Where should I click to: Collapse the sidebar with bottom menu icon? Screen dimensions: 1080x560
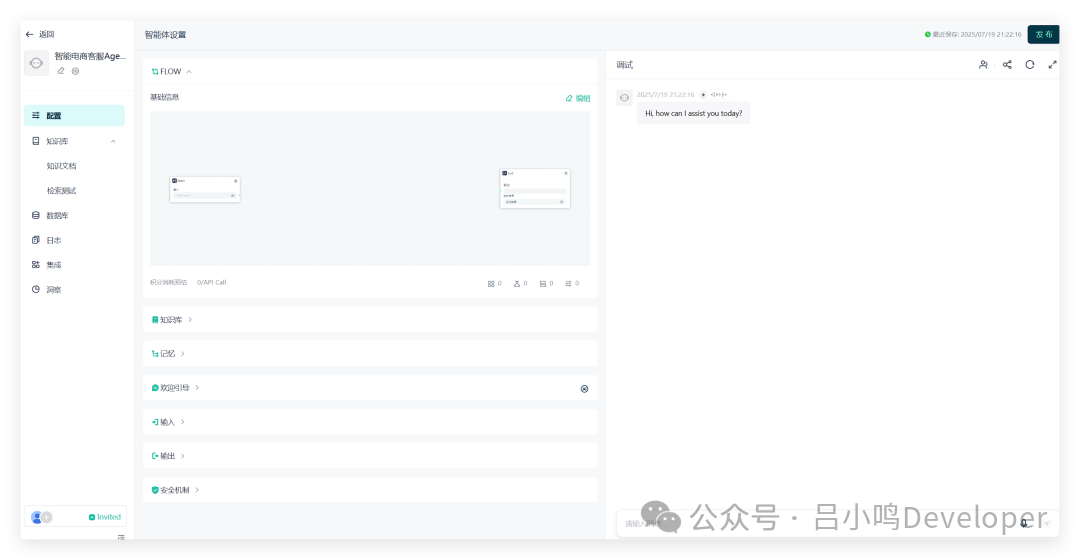click(121, 537)
